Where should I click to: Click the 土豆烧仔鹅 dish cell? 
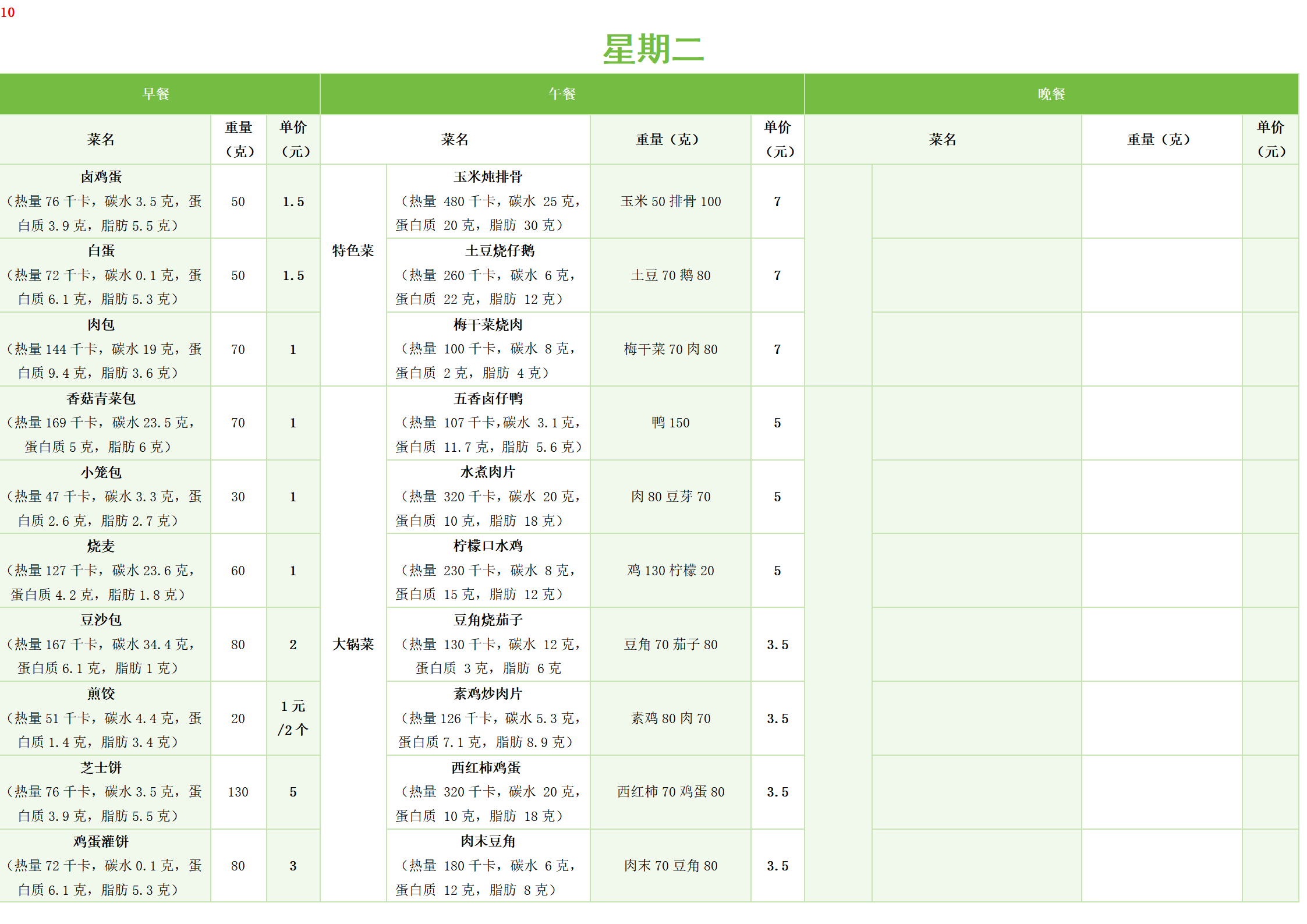(x=488, y=275)
